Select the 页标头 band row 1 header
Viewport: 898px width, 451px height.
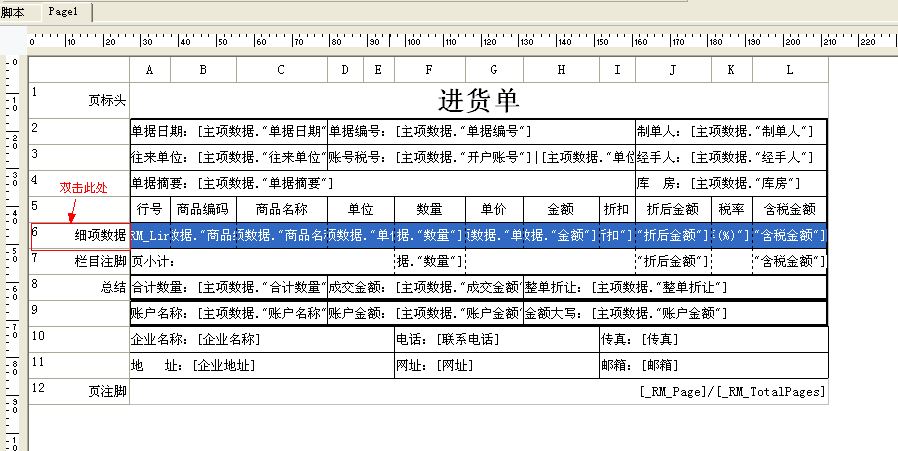point(80,101)
